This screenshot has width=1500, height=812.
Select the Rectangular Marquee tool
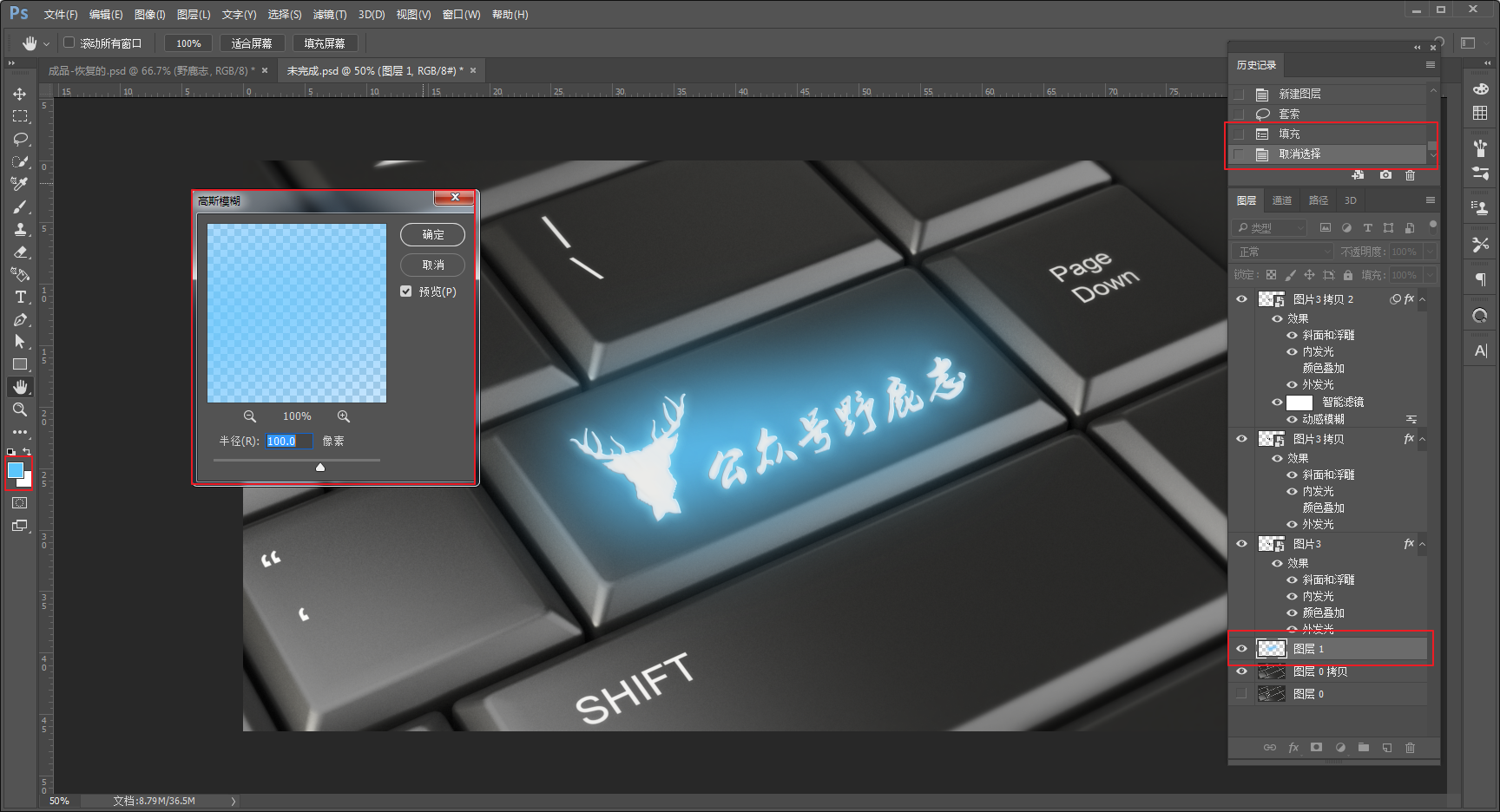coord(20,116)
